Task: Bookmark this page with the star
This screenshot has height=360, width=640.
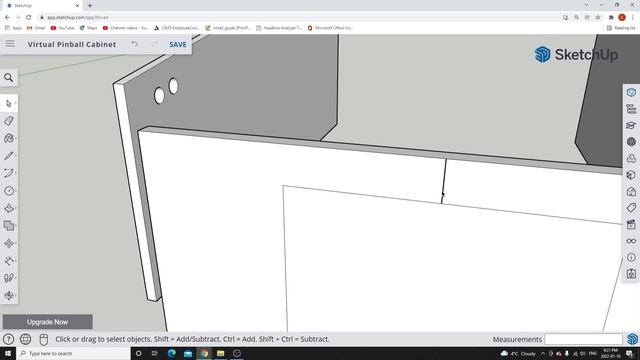Action: [598, 18]
